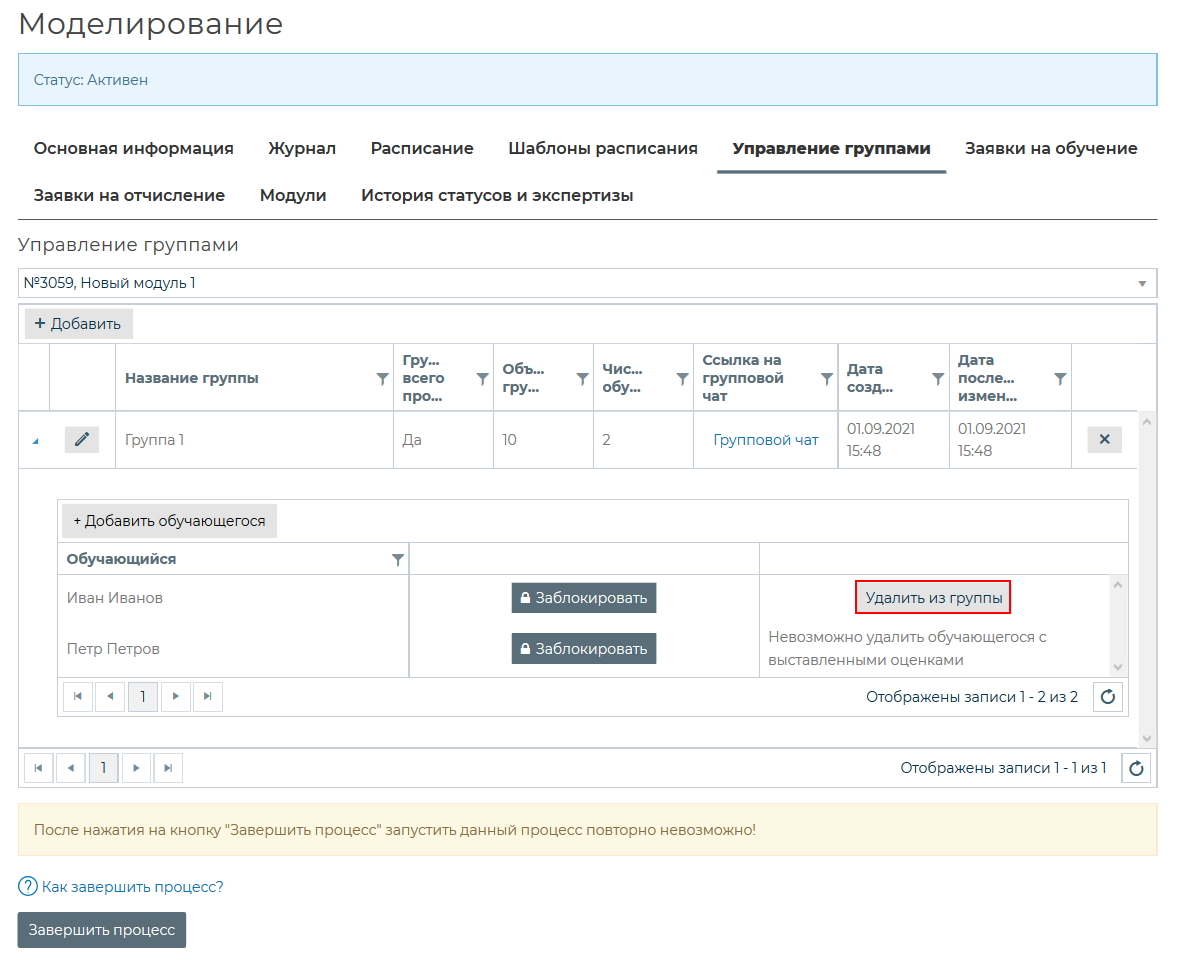This screenshot has height=963, width=1194.
Task: Open the Расписание tab
Action: 421,149
